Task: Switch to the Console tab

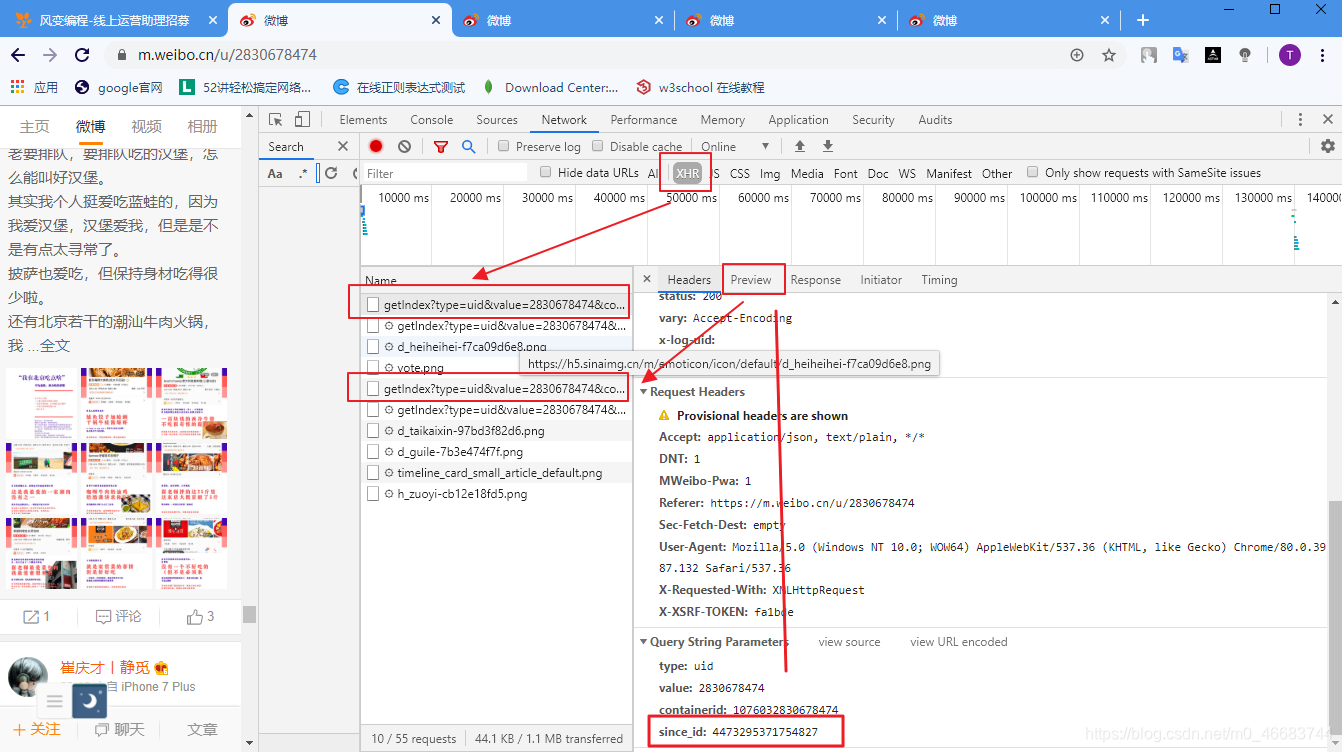Action: click(431, 120)
